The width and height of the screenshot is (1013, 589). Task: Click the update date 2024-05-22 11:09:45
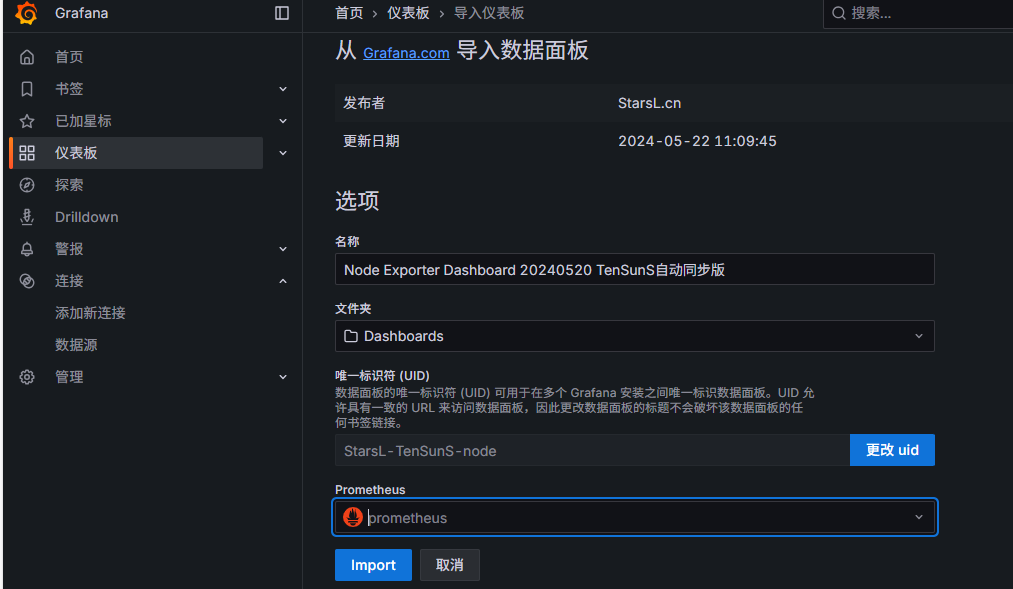click(x=697, y=141)
